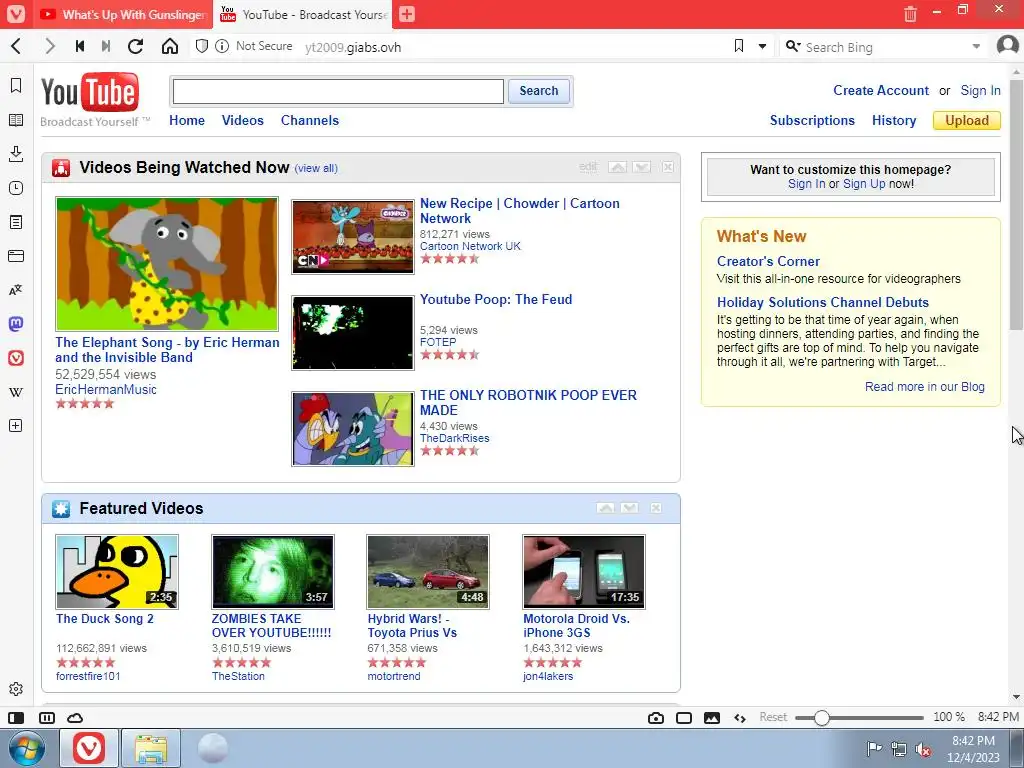This screenshot has width=1024, height=768.
Task: Open the closed tabs trash can
Action: pyautogui.click(x=910, y=14)
